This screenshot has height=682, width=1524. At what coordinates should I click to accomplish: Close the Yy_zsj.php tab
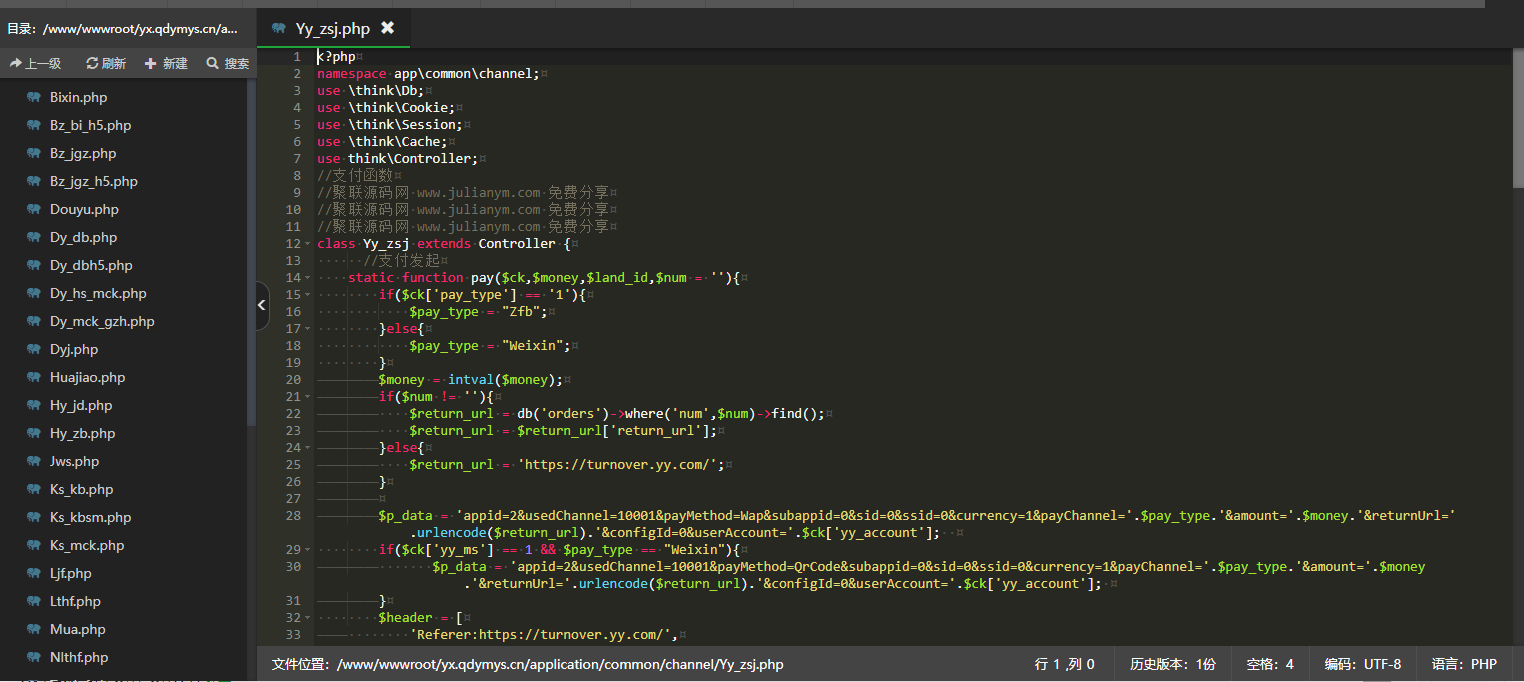tap(387, 28)
